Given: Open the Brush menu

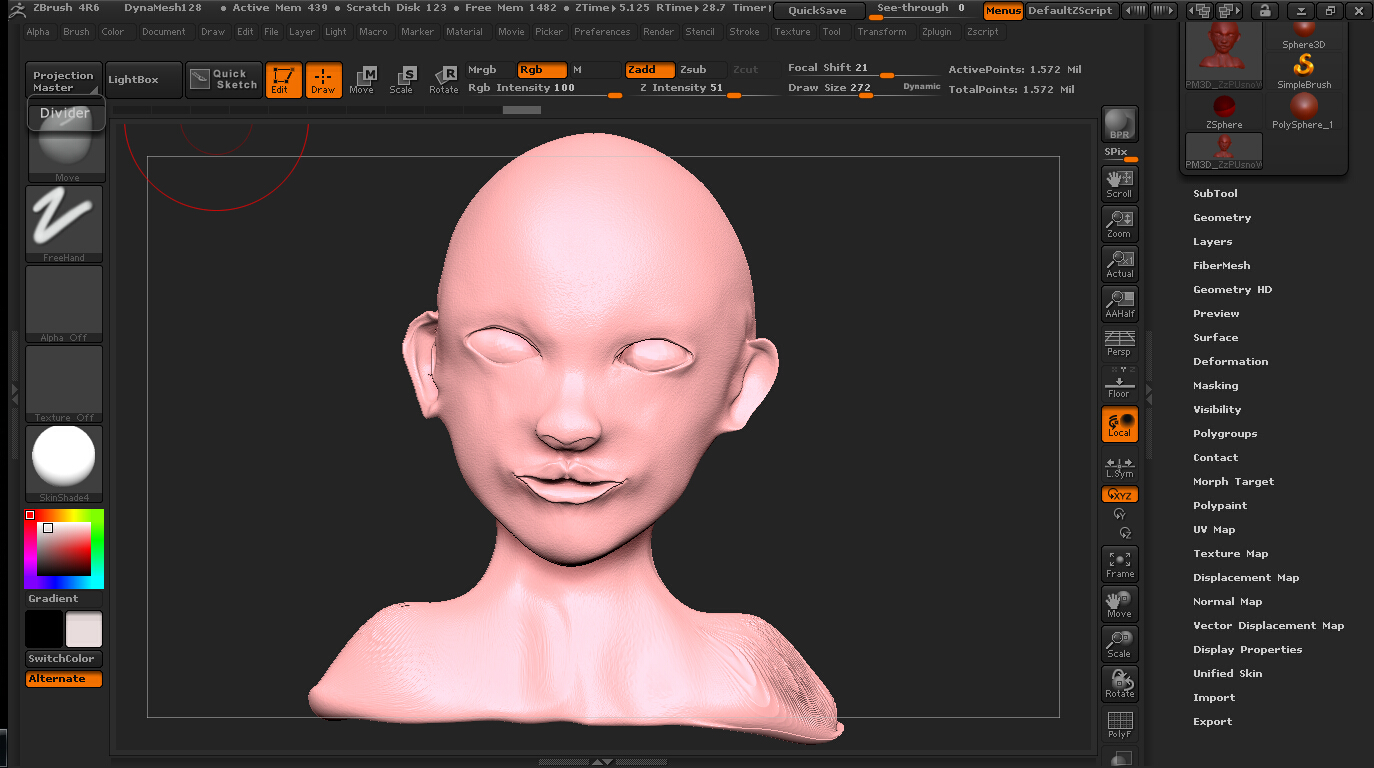Looking at the screenshot, I should (76, 32).
